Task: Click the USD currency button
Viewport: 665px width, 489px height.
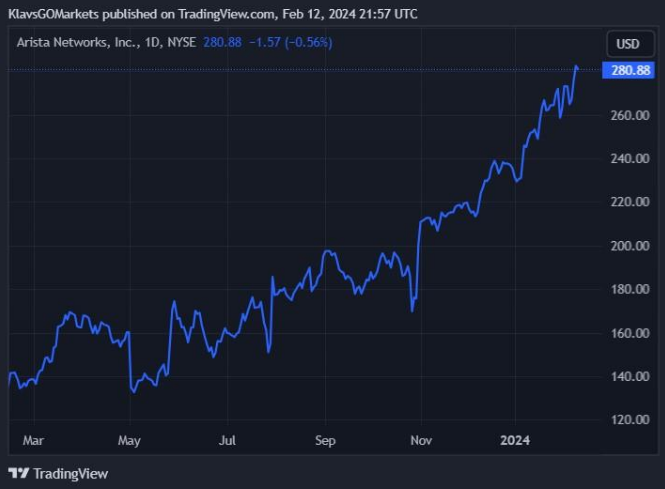Action: point(630,44)
